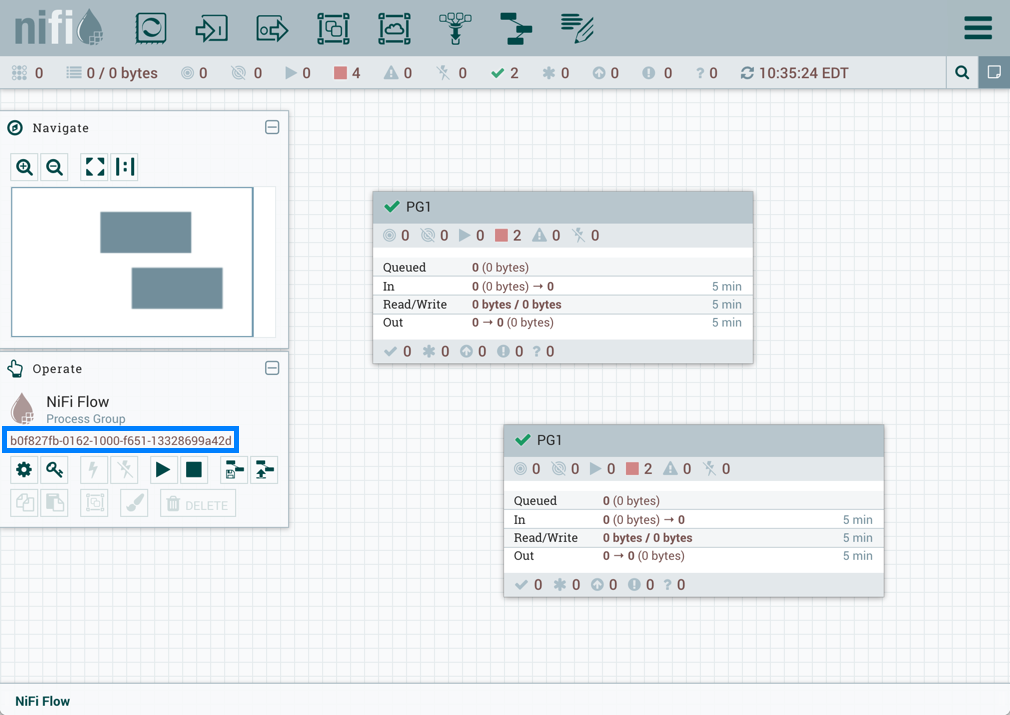Select the Processor icon in the toolbar

(150, 28)
